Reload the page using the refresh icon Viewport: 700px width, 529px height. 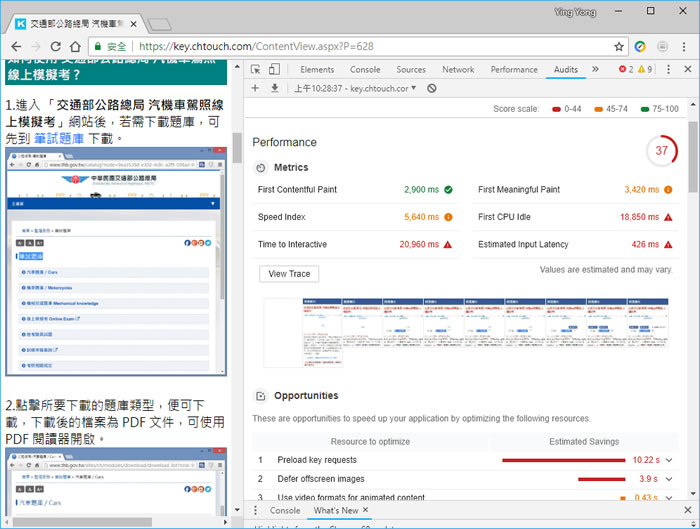(56, 46)
